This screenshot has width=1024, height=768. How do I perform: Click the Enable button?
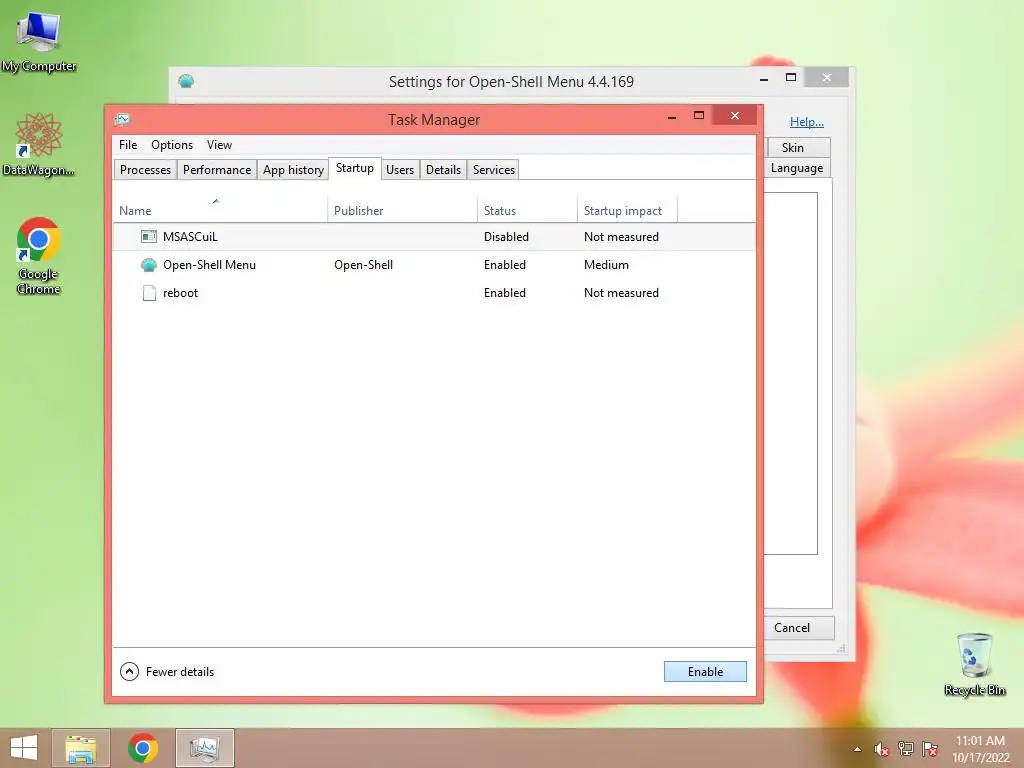705,671
